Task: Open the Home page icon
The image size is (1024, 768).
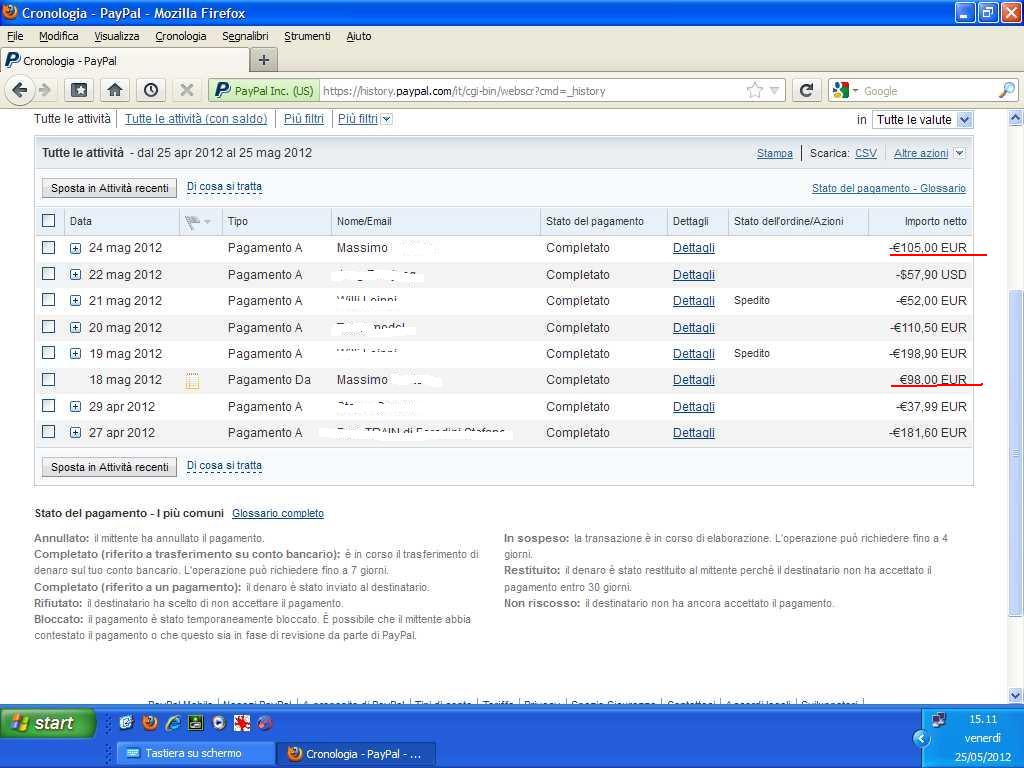Action: (115, 90)
